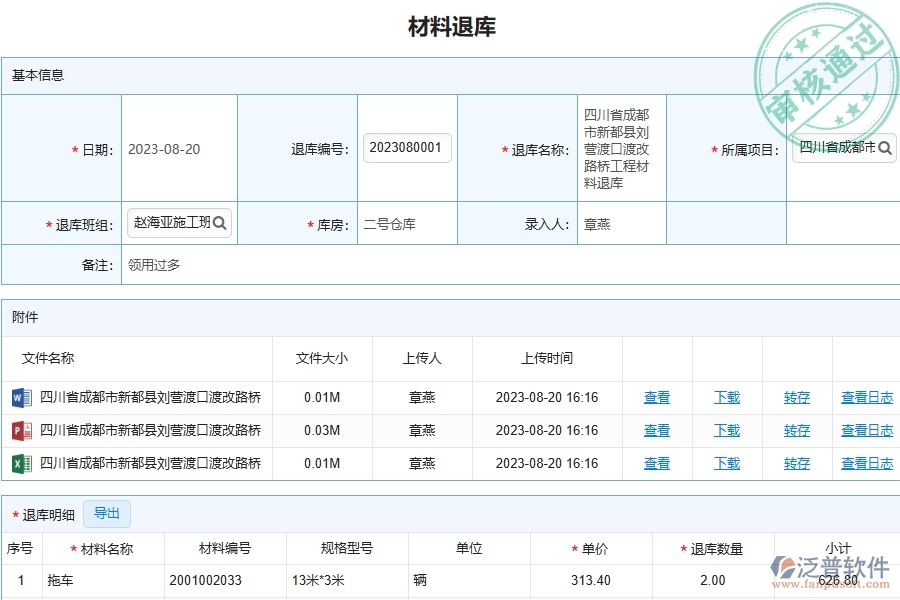This screenshot has height=600, width=900.
Task: Click 转存 on the second attachment row
Action: pyautogui.click(x=797, y=430)
